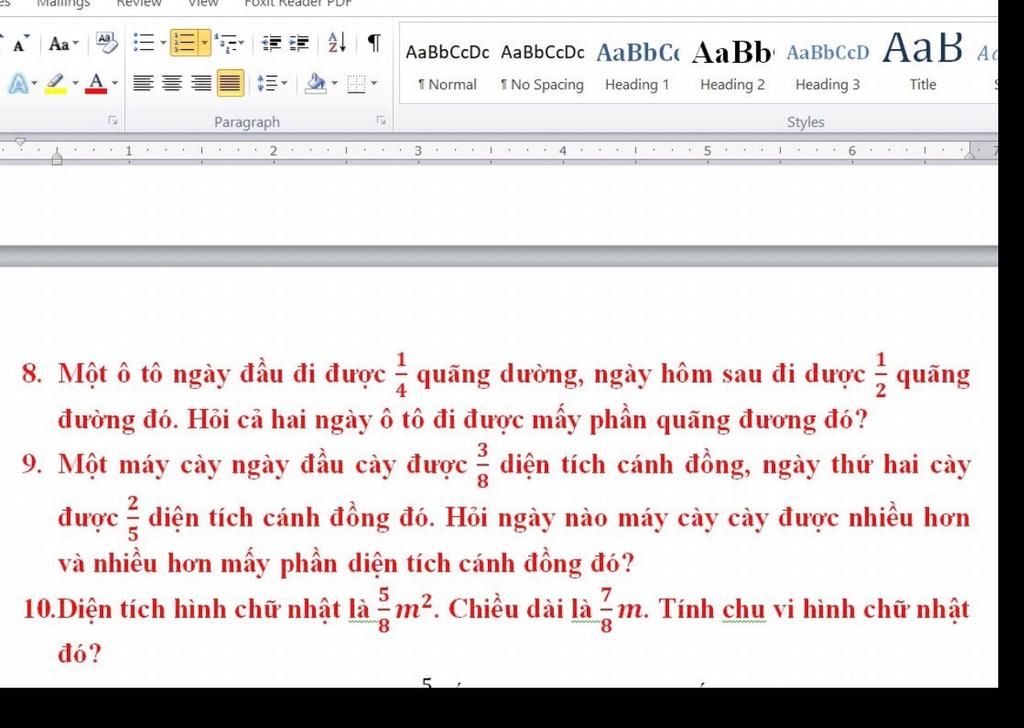Shrink the font size with the small A icon
This screenshot has height=728, width=1024.
click(20, 44)
